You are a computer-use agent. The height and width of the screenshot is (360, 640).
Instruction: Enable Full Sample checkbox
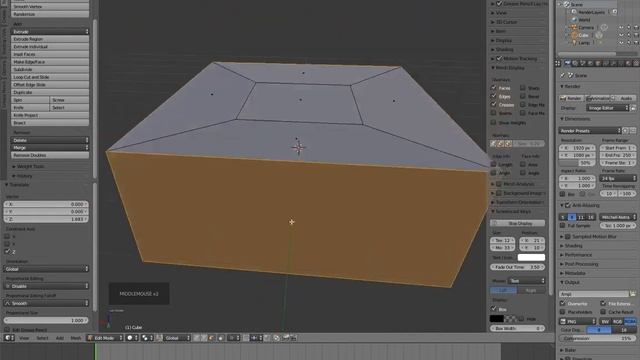[x=563, y=225]
